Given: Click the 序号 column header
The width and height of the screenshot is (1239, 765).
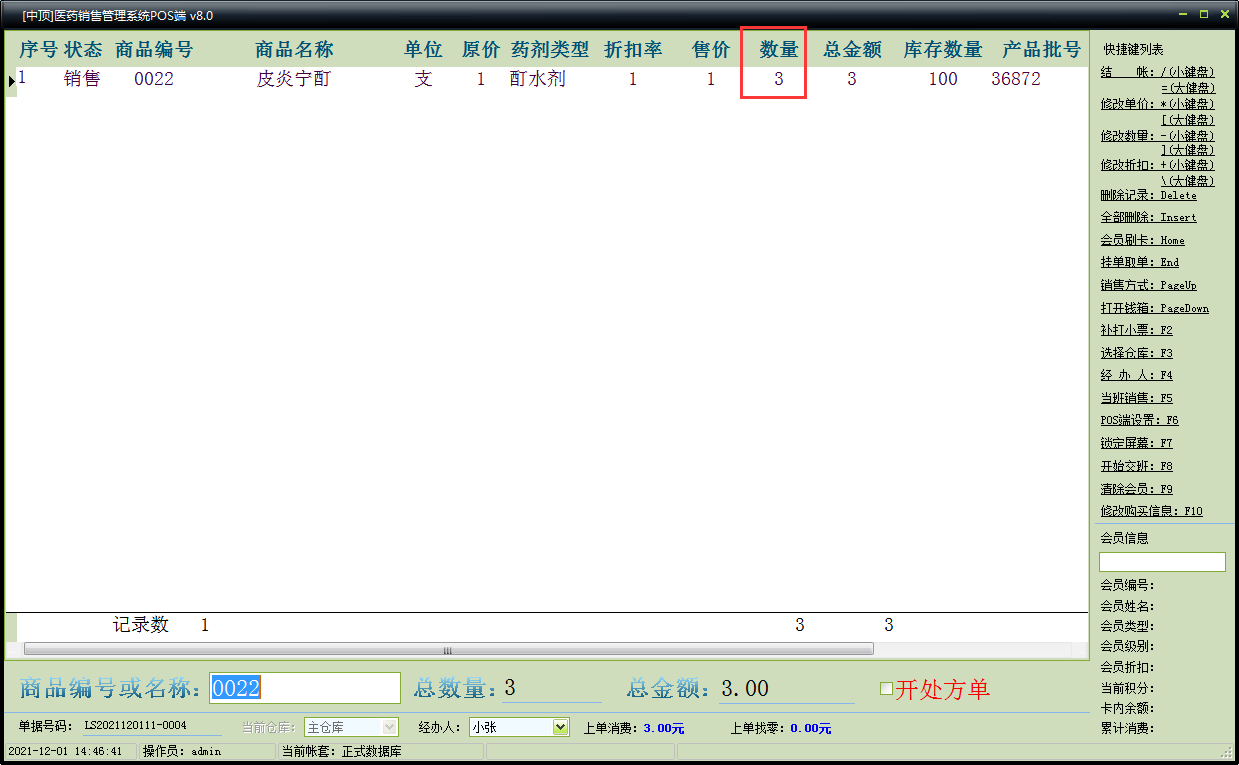Looking at the screenshot, I should point(39,50).
